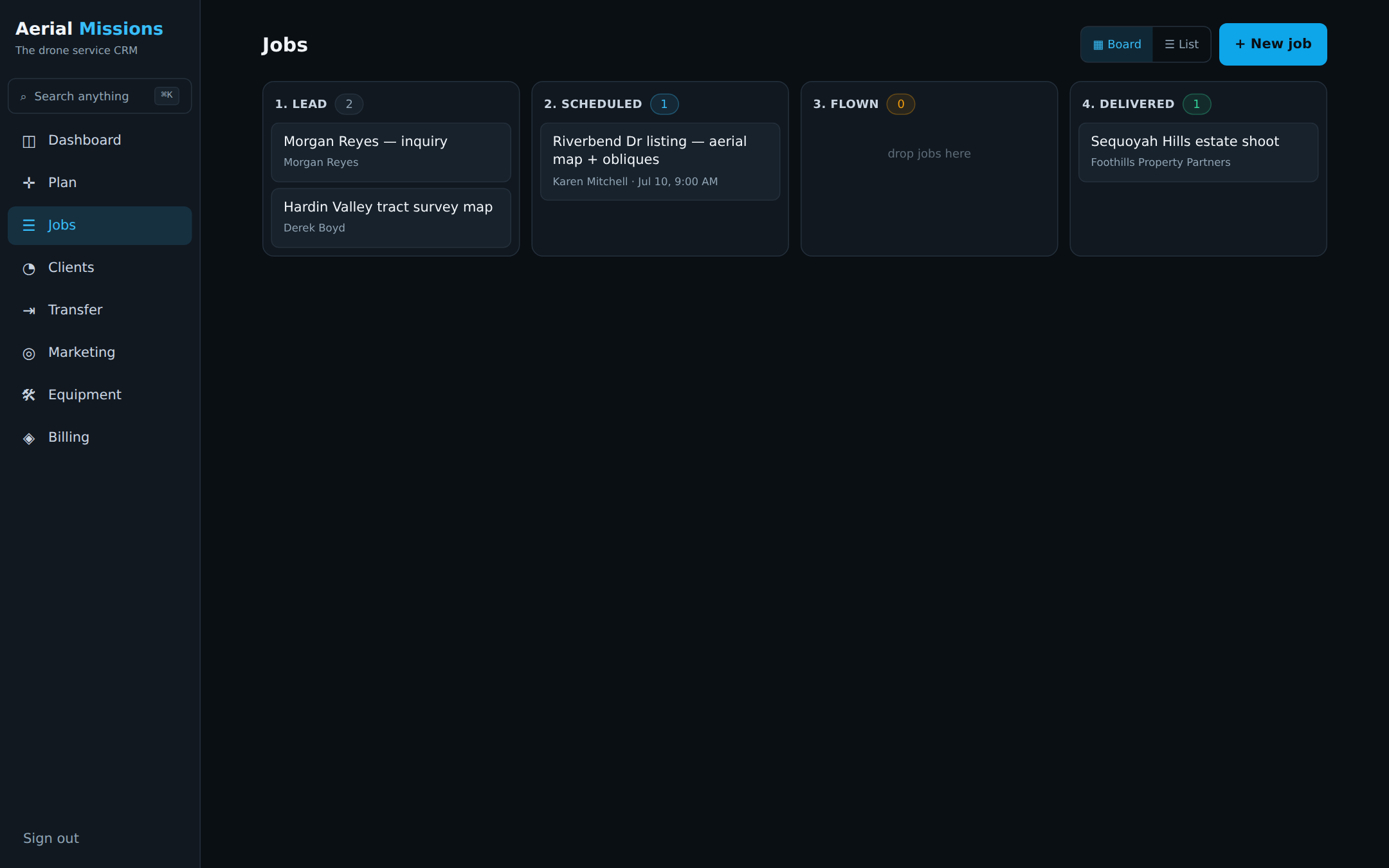Click the Marketing target icon

pyautogui.click(x=29, y=353)
